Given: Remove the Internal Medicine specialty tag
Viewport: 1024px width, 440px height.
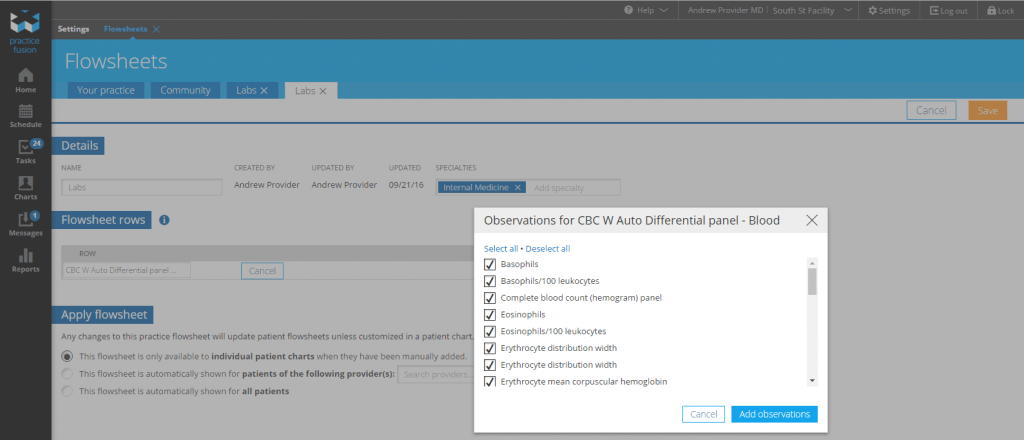Looking at the screenshot, I should coord(518,187).
